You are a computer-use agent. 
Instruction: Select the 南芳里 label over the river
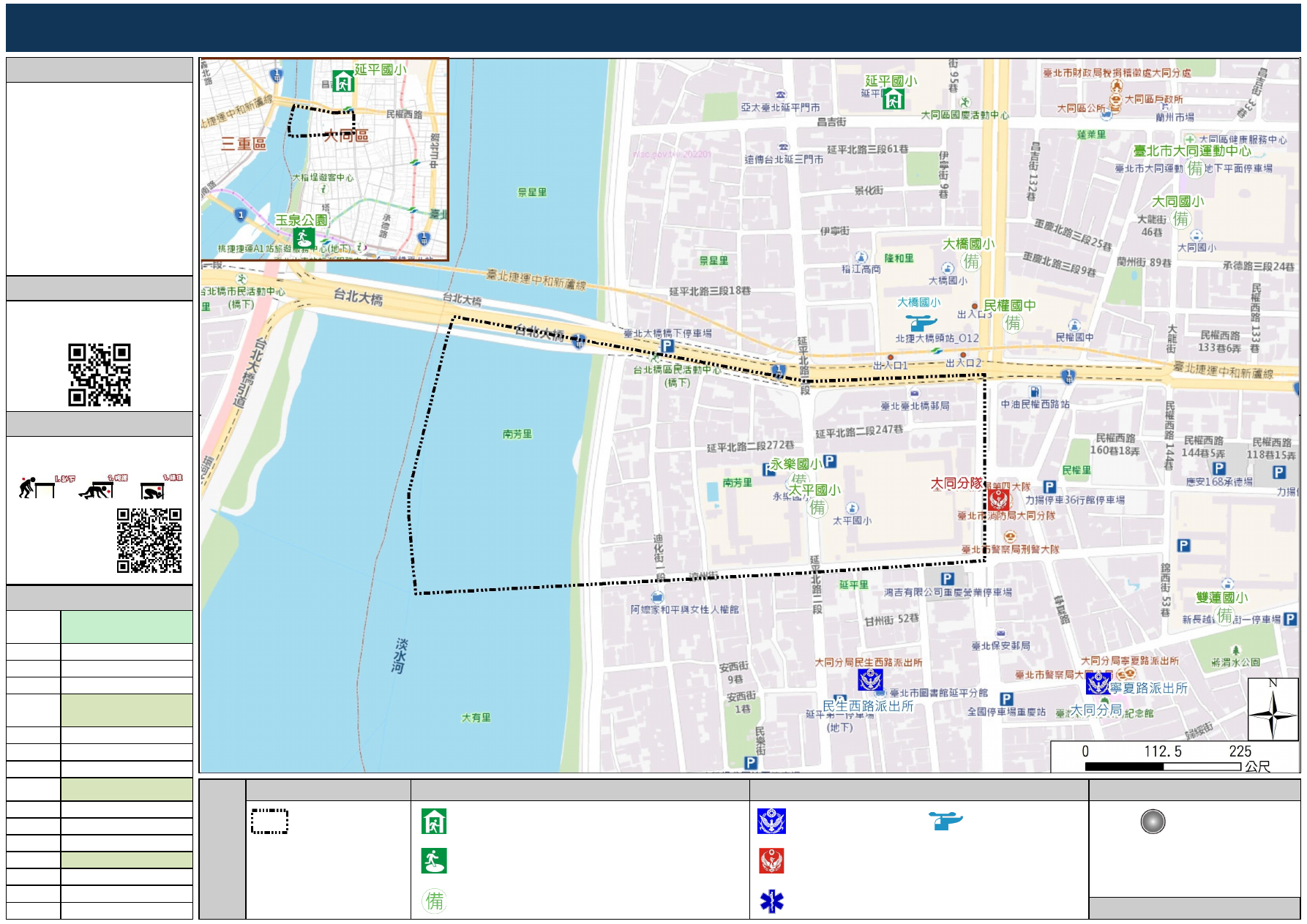(x=517, y=434)
